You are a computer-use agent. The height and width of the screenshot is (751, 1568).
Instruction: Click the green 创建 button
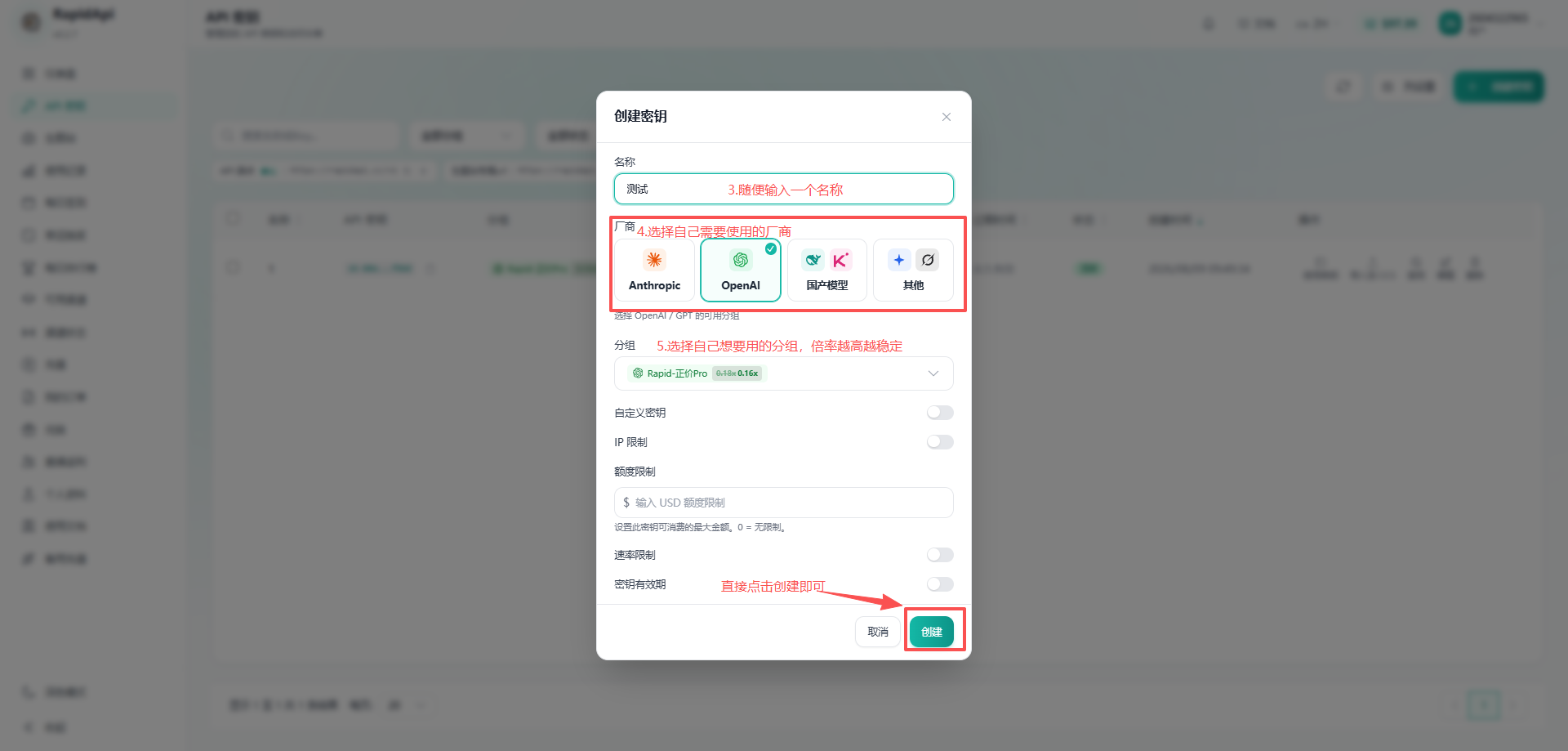point(932,632)
